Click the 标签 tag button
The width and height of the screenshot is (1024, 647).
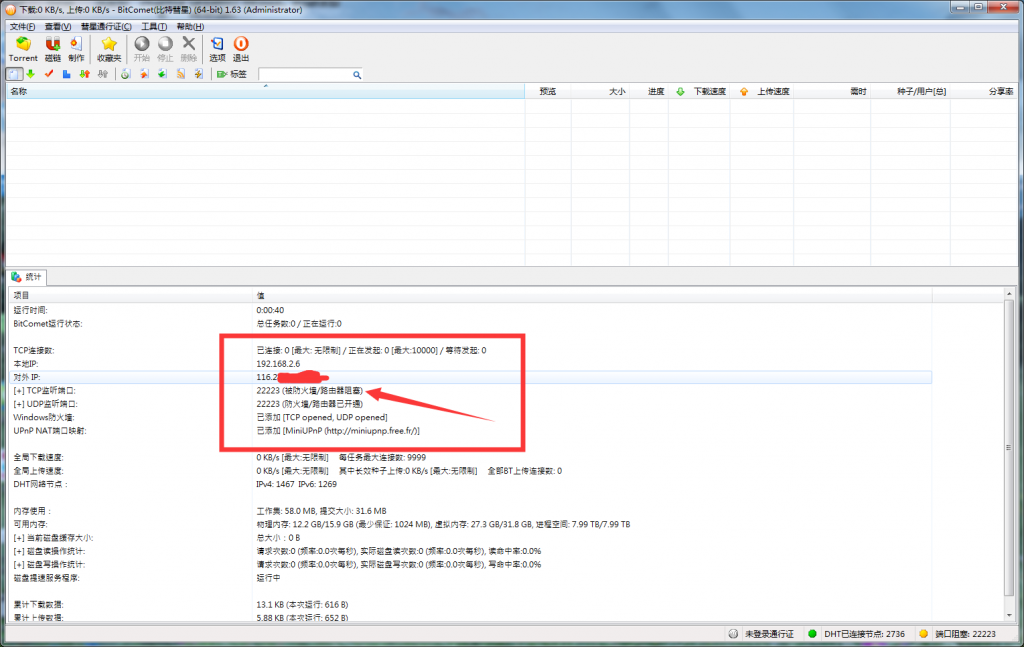pos(232,74)
